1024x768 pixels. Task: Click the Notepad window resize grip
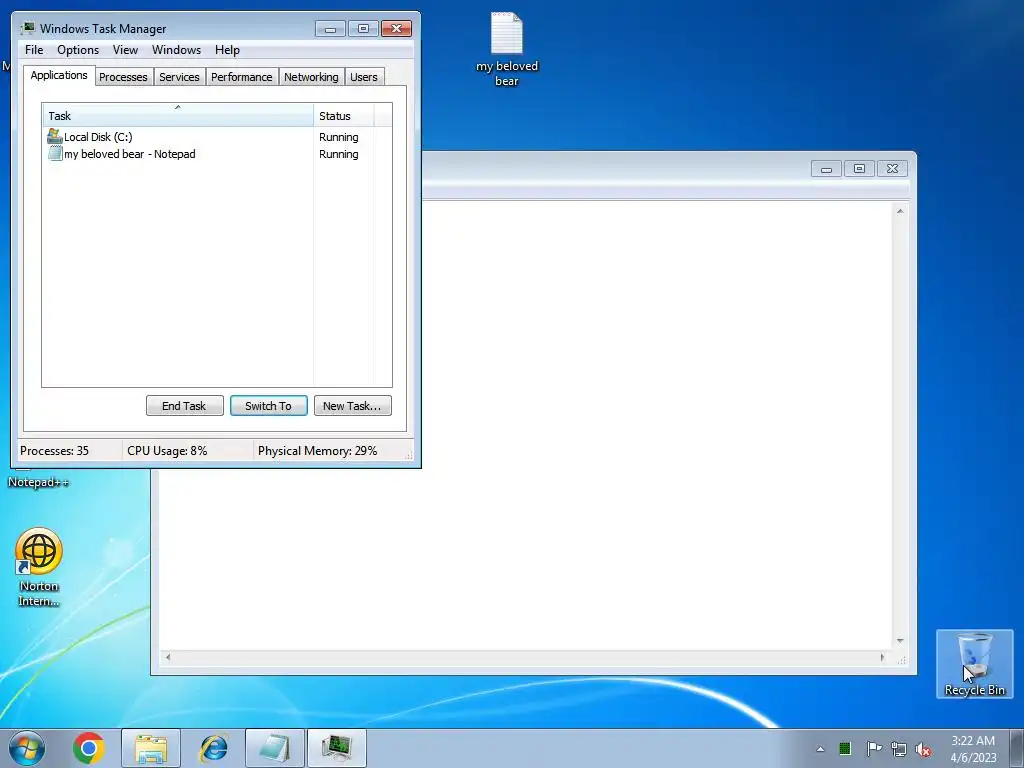click(901, 660)
